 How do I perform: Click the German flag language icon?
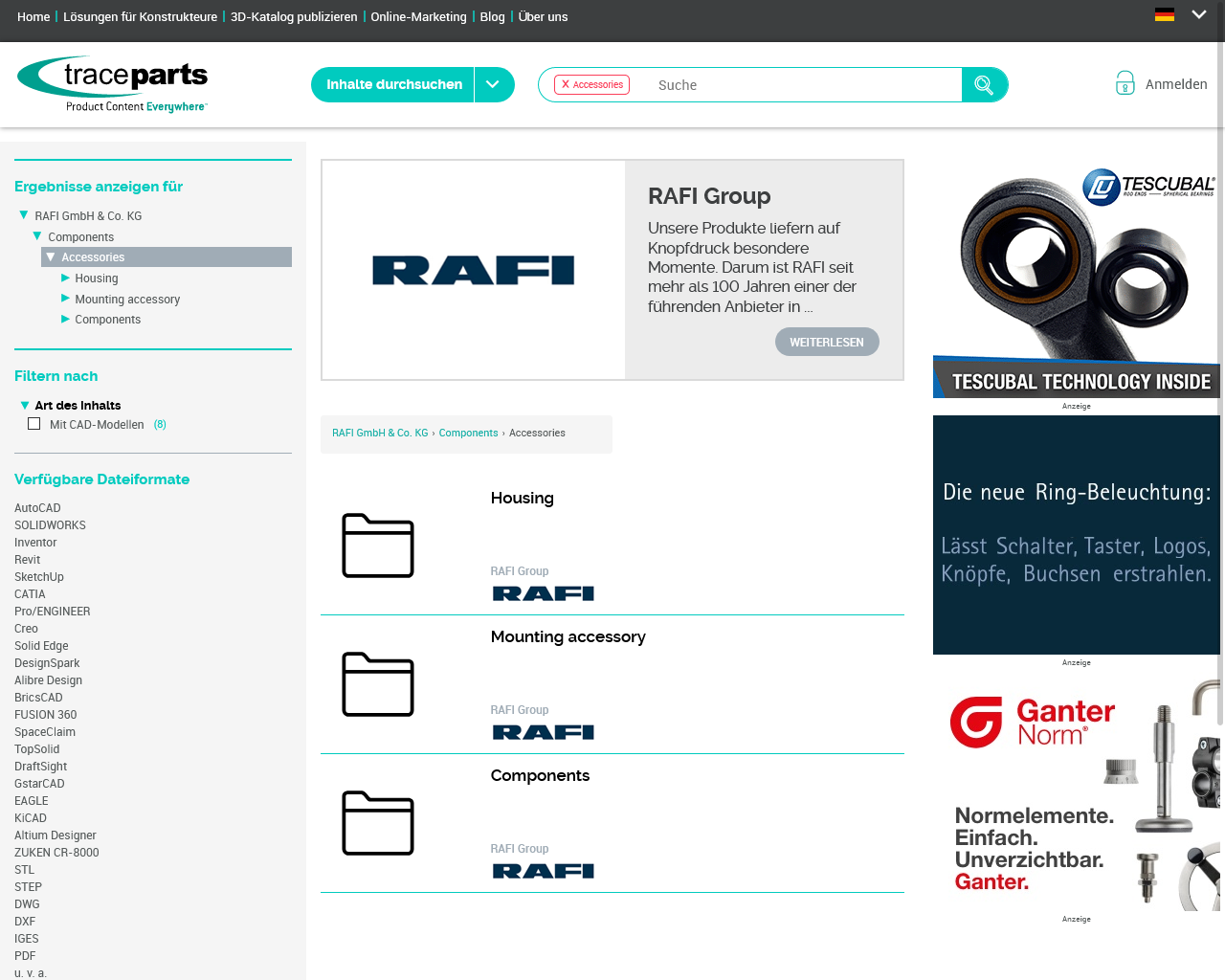pos(1165,14)
